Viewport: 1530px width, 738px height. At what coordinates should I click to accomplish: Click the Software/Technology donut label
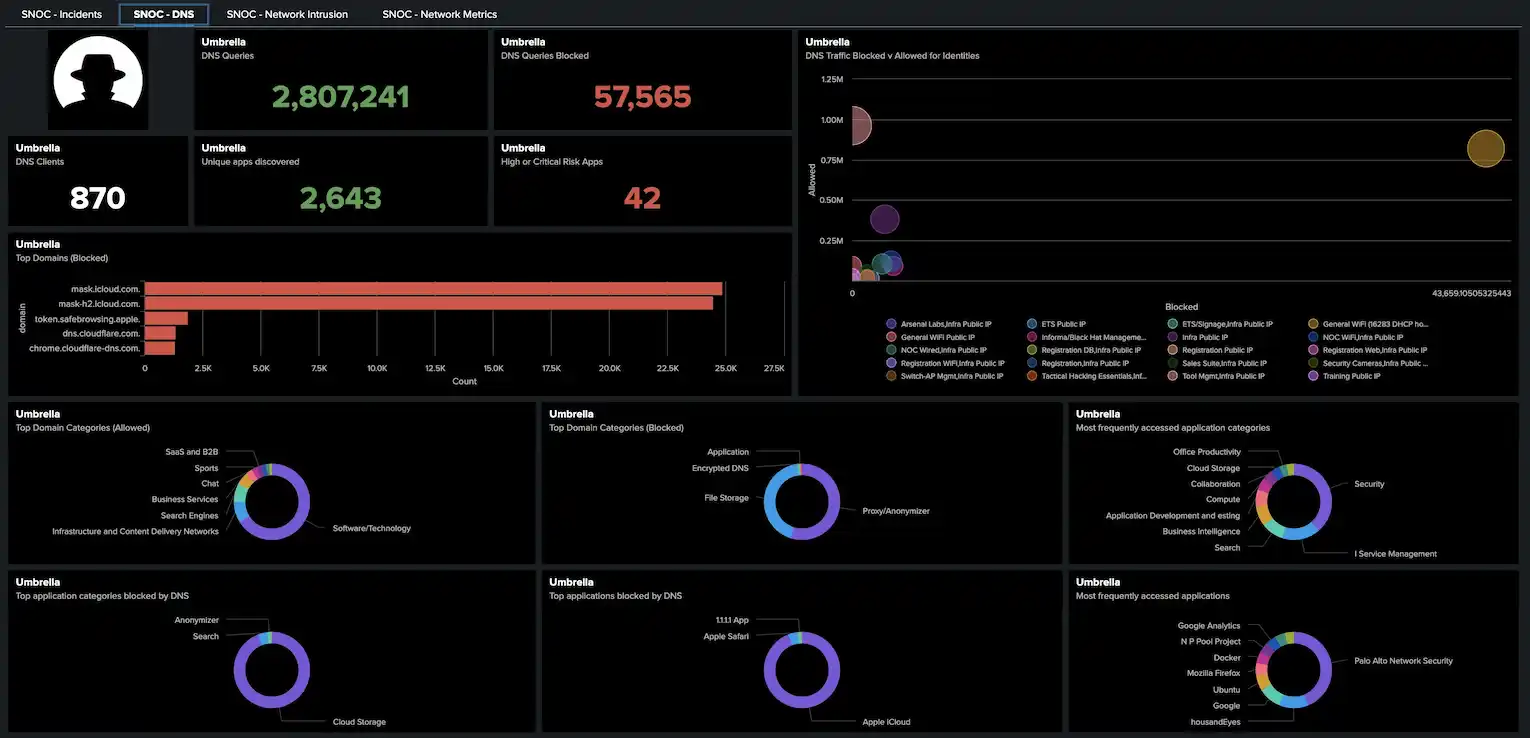[371, 528]
